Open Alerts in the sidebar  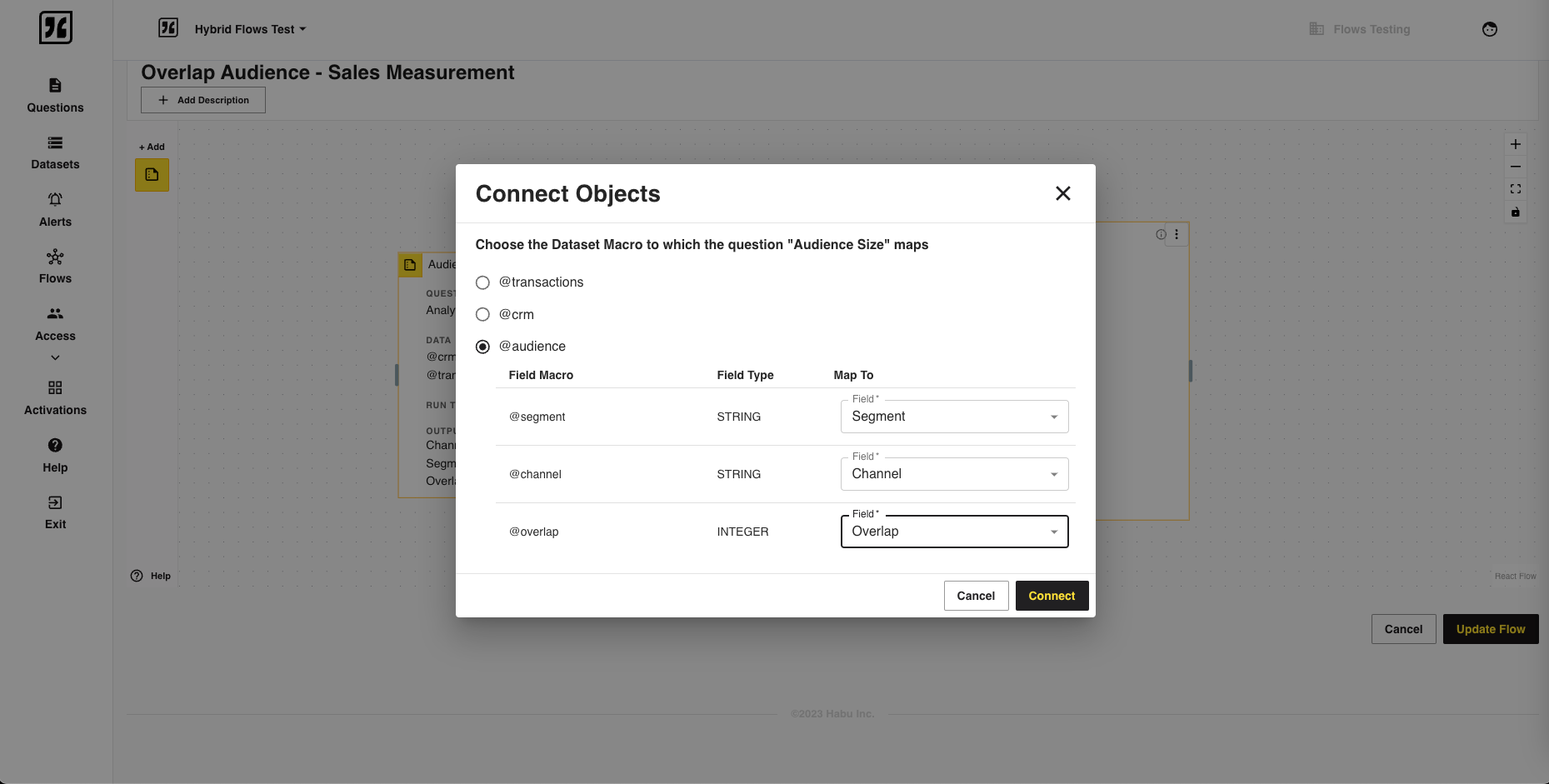coord(55,210)
